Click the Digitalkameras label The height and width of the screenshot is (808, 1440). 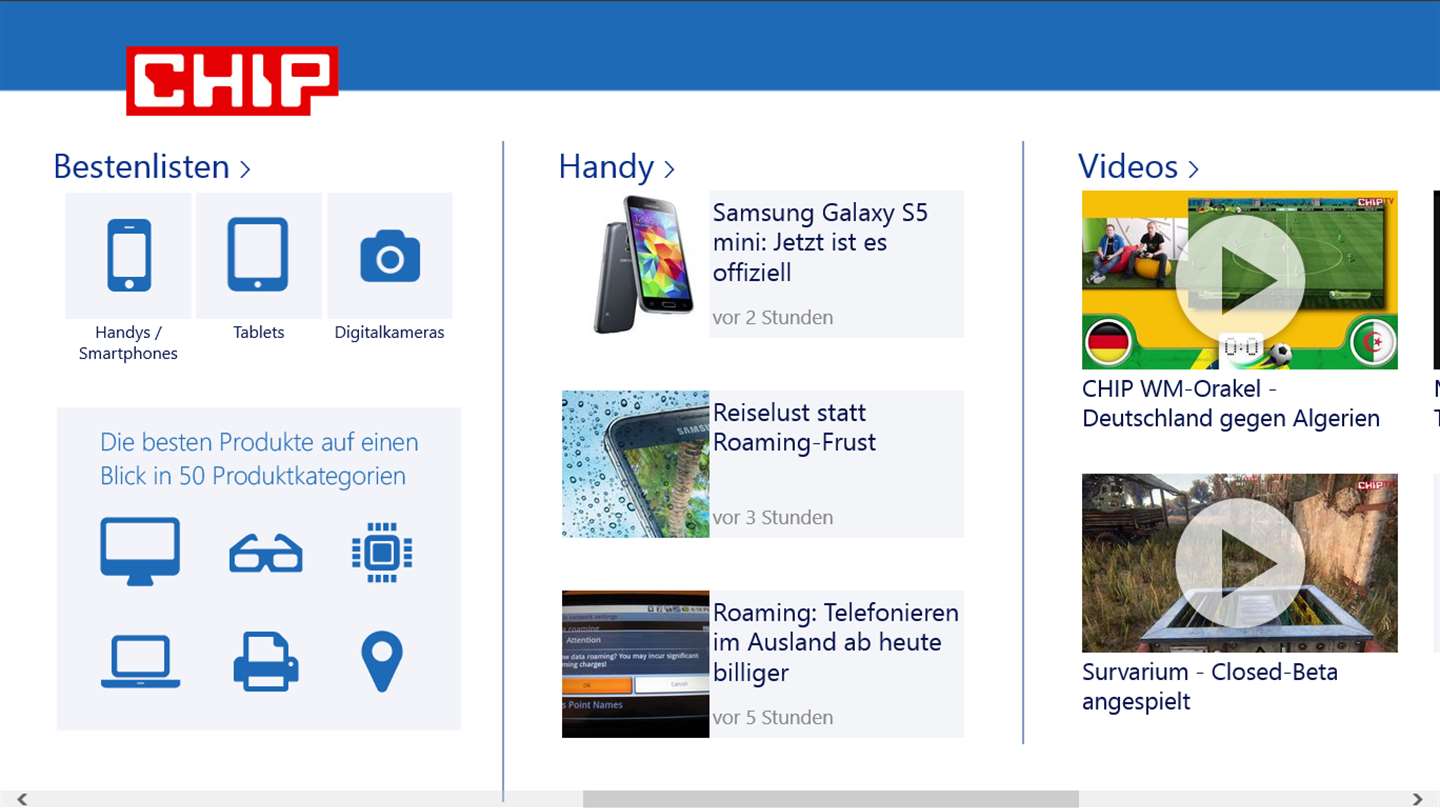point(390,332)
